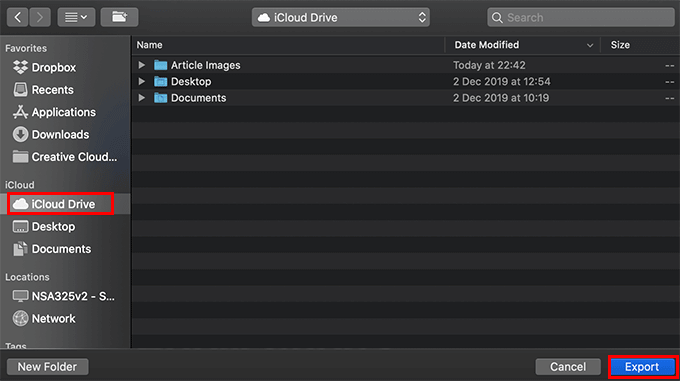
Task: Open the list view options dropdown
Action: coord(76,17)
